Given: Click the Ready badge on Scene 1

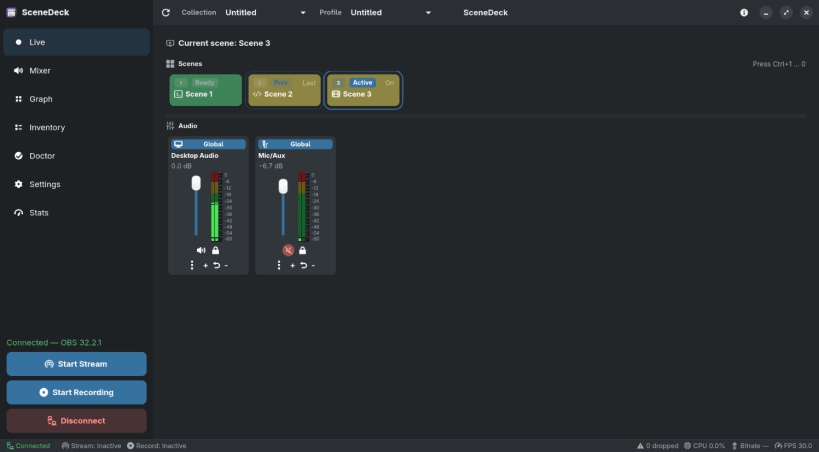Looking at the screenshot, I should click(205, 83).
